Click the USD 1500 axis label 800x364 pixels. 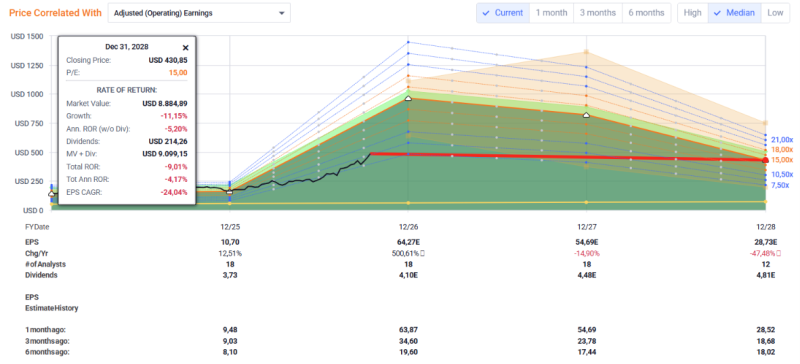[27, 37]
